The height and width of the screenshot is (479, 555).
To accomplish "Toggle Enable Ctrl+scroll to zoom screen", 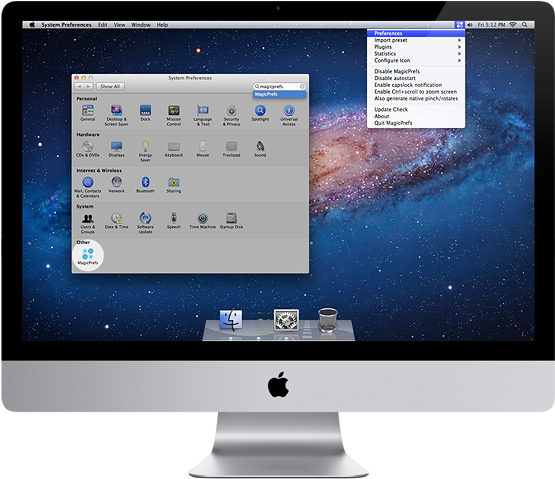I will [416, 92].
